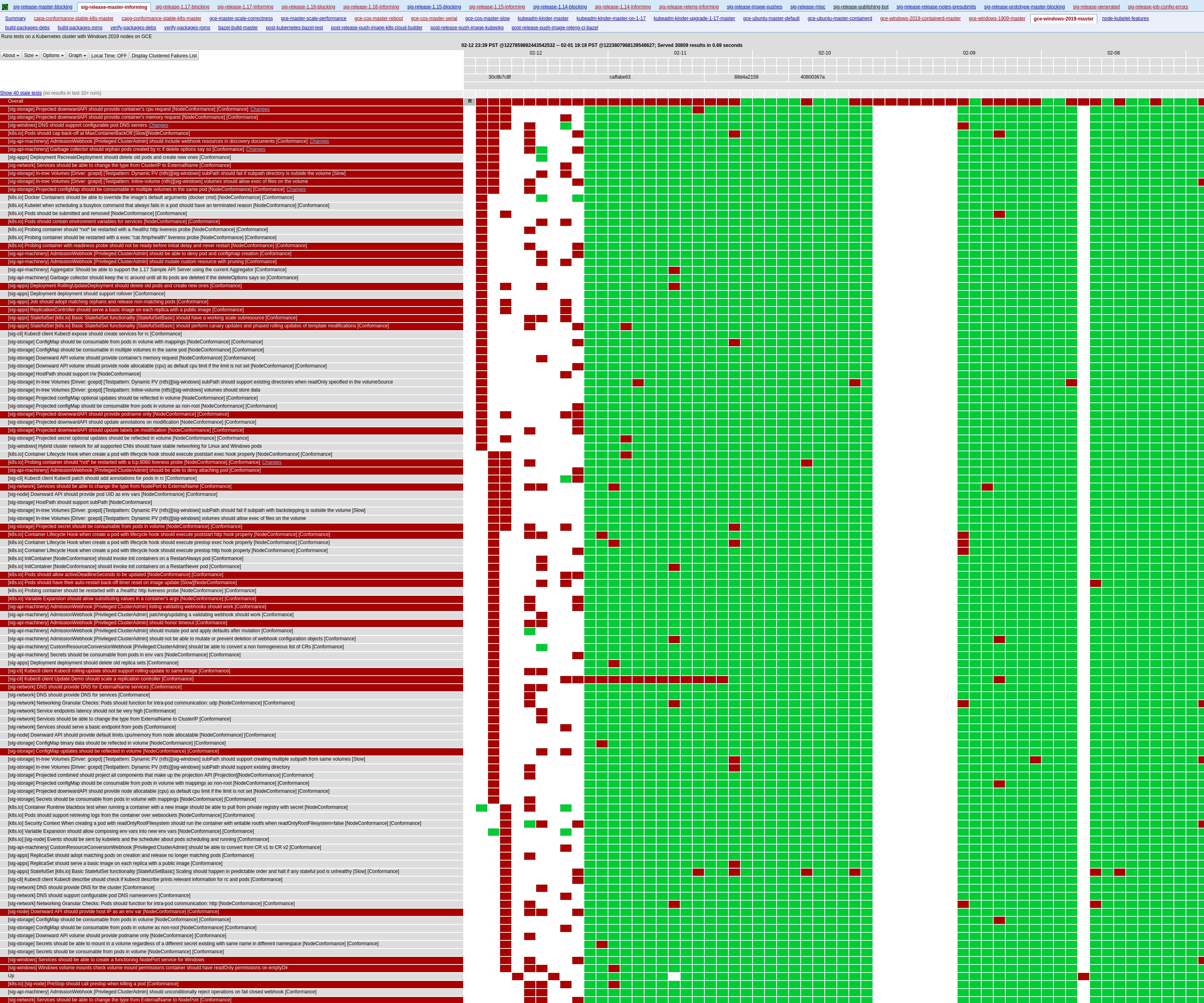Open post-kubernetes-bazel-test job tab
Image resolution: width=1204 pixels, height=1003 pixels.
pyautogui.click(x=294, y=28)
